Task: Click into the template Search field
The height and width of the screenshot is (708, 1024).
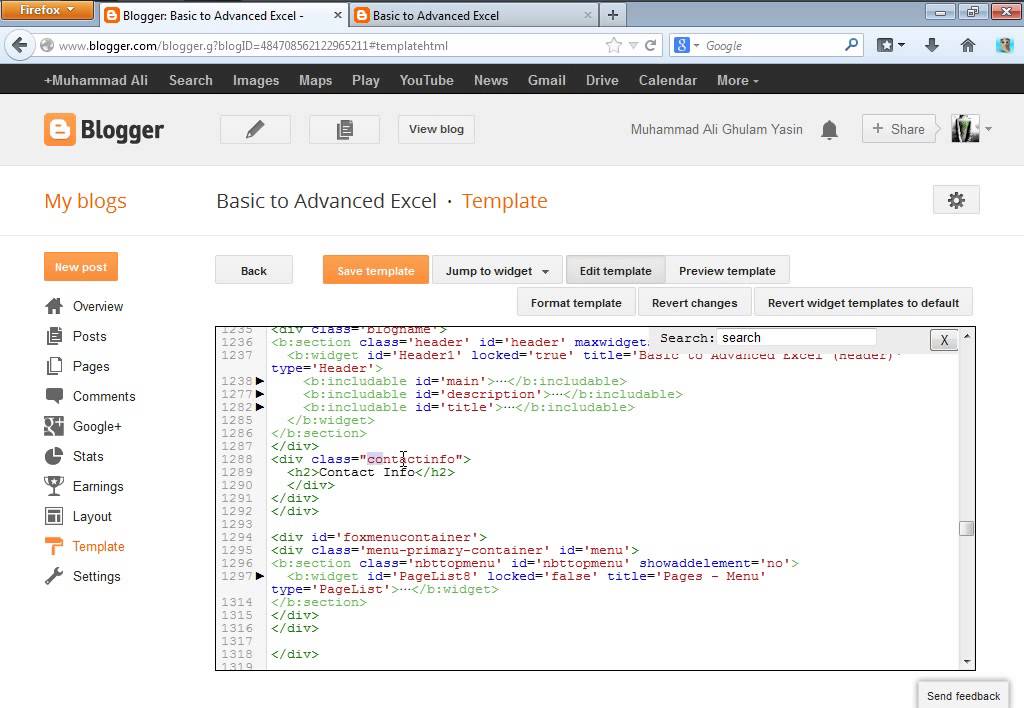Action: pos(796,338)
